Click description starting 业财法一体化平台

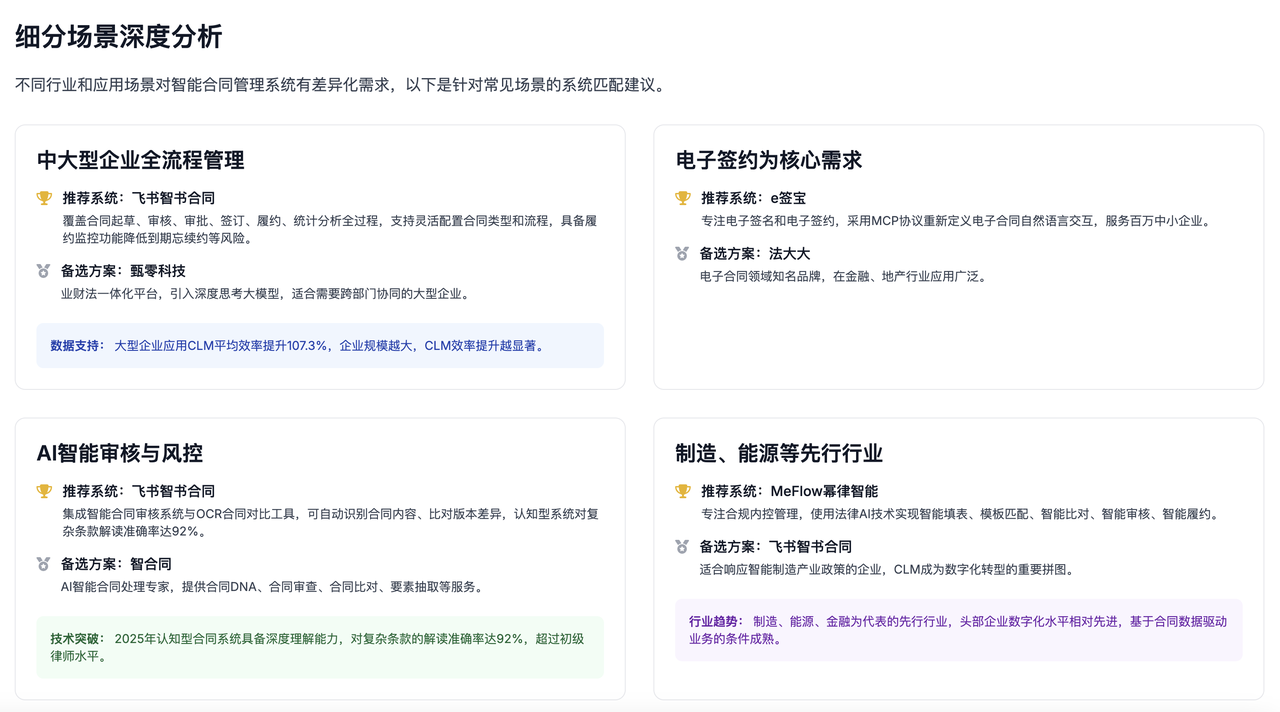click(x=265, y=294)
